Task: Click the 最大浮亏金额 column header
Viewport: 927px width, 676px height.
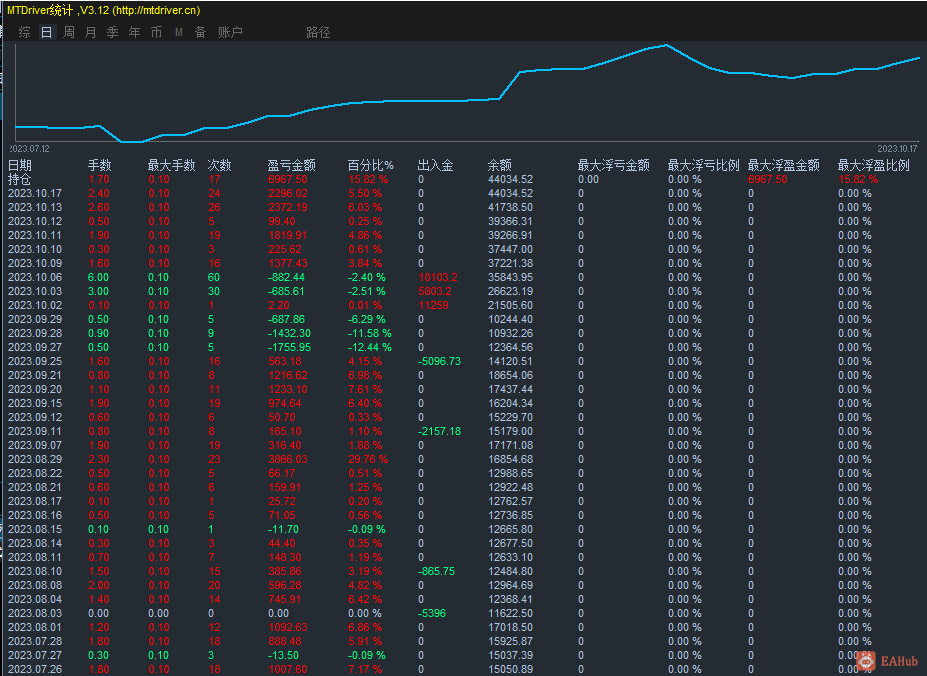Action: (x=613, y=165)
